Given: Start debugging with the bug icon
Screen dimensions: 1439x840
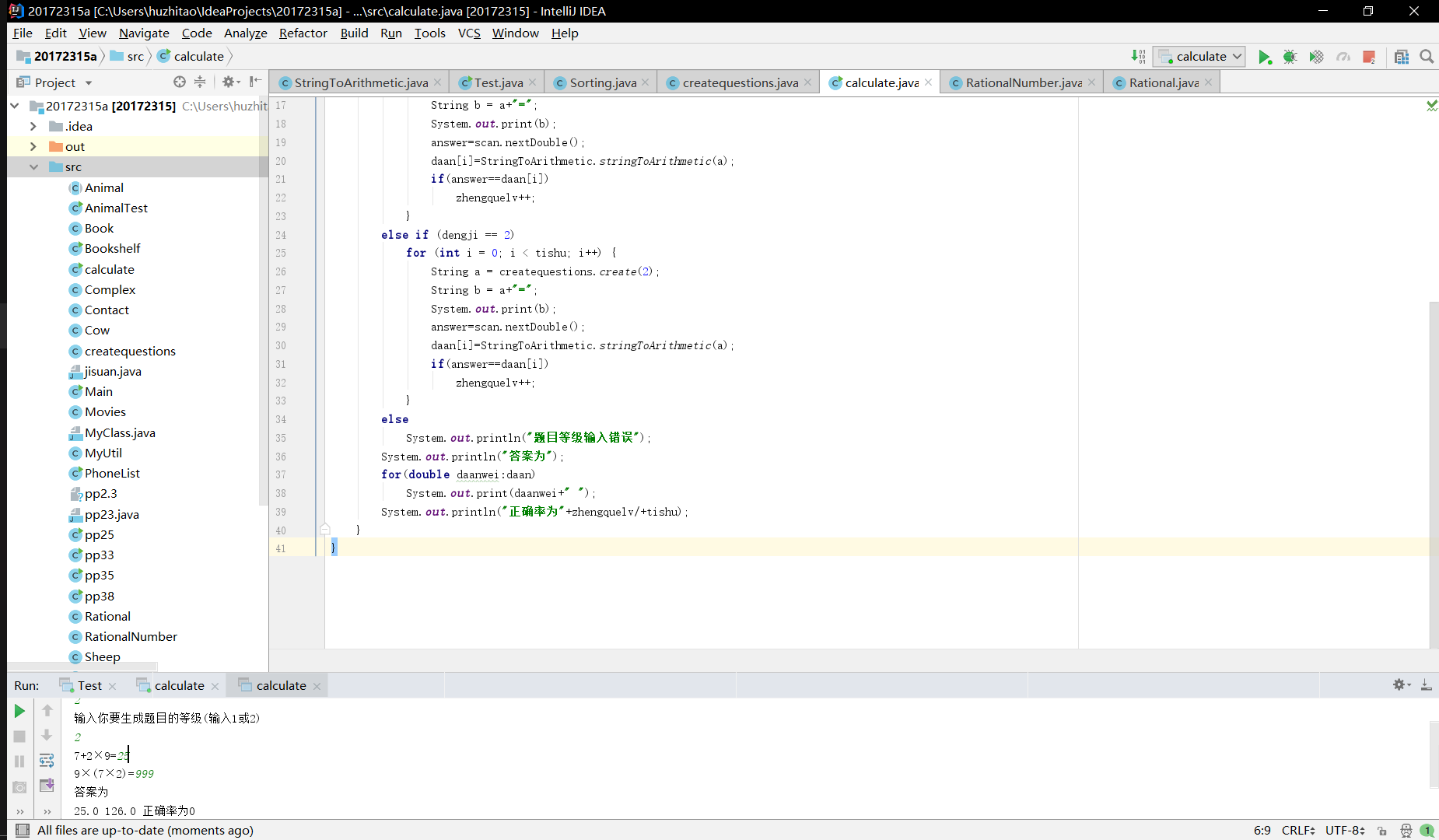Looking at the screenshot, I should click(x=1290, y=57).
